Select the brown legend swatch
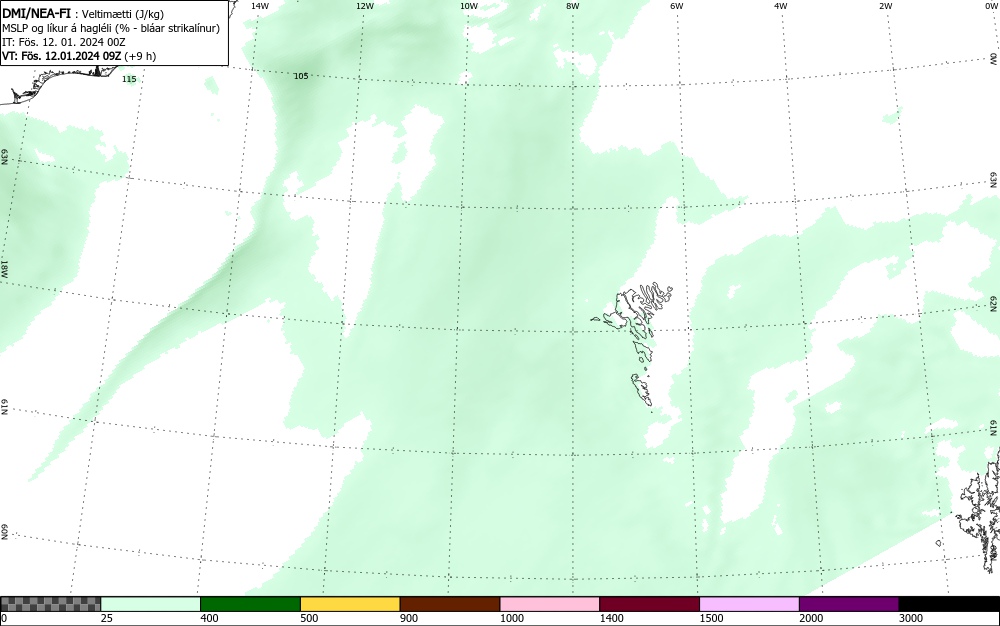Image resolution: width=1000 pixels, height=626 pixels. click(450, 604)
